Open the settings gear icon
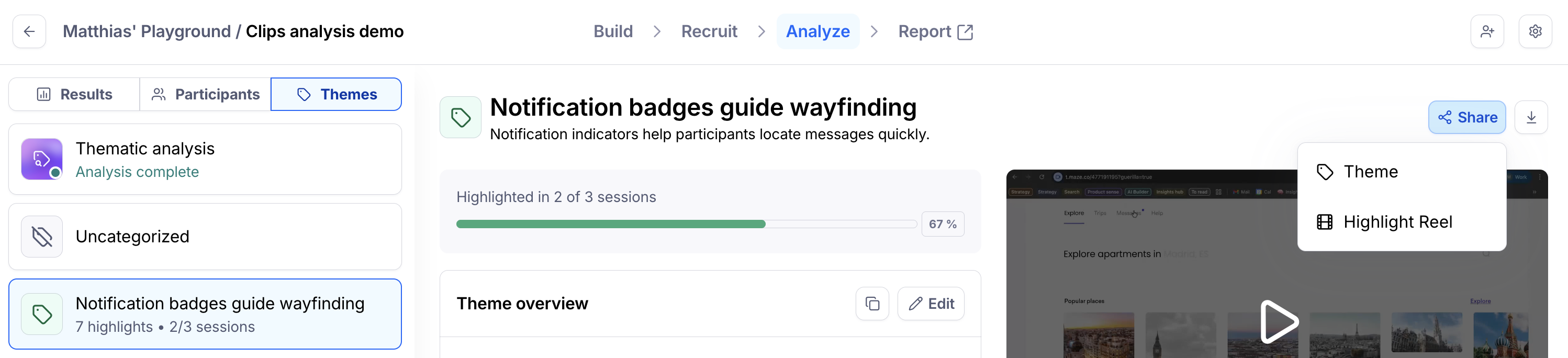 coord(1535,31)
